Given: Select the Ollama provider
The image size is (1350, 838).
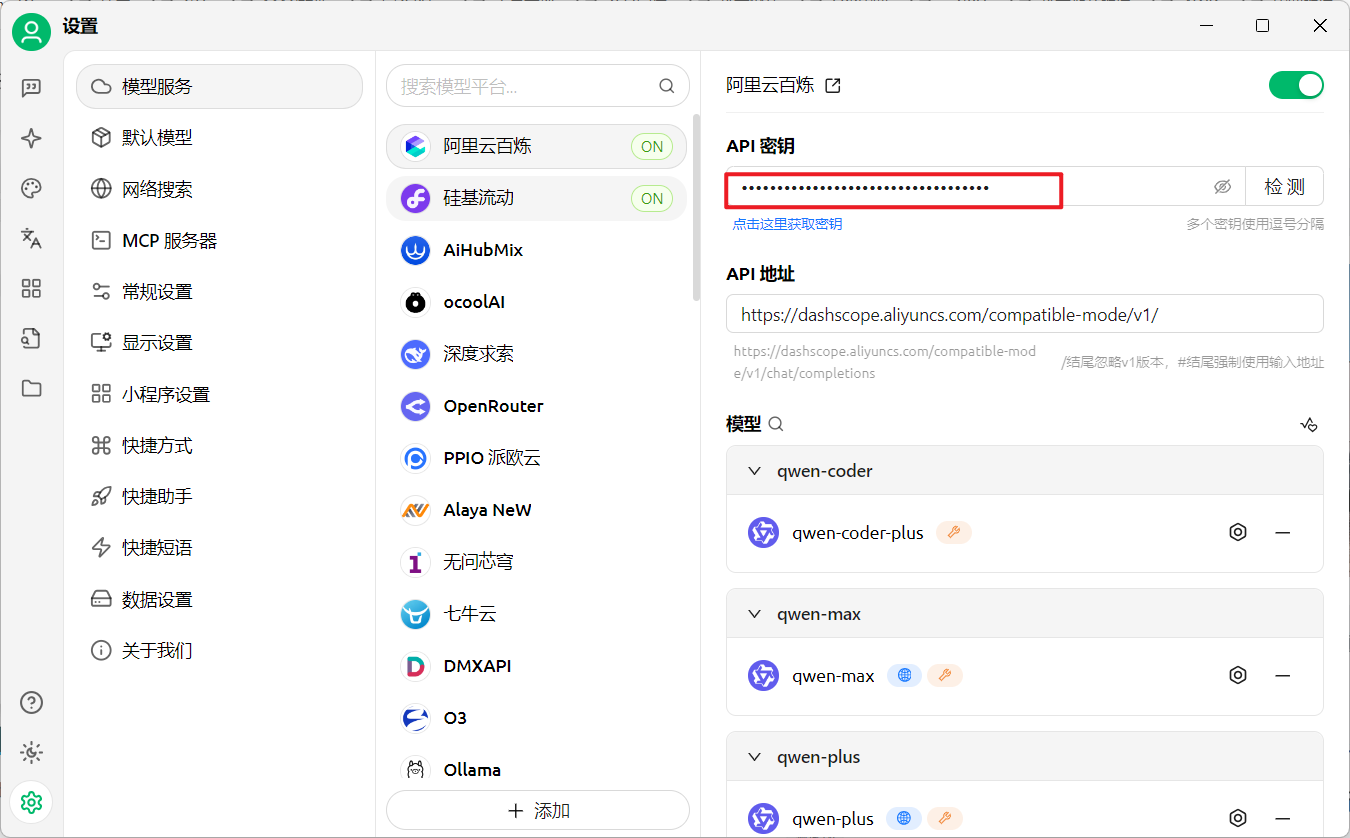Looking at the screenshot, I should coord(536,770).
